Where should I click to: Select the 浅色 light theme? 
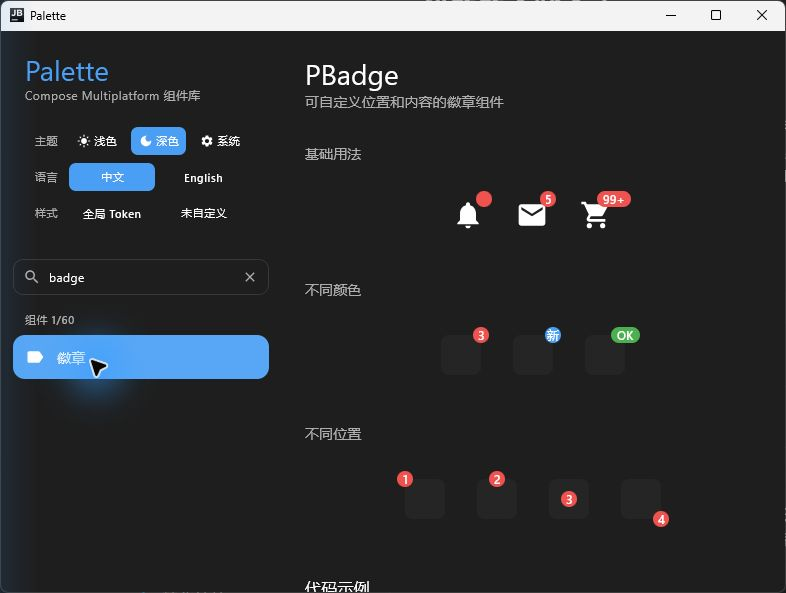[97, 141]
